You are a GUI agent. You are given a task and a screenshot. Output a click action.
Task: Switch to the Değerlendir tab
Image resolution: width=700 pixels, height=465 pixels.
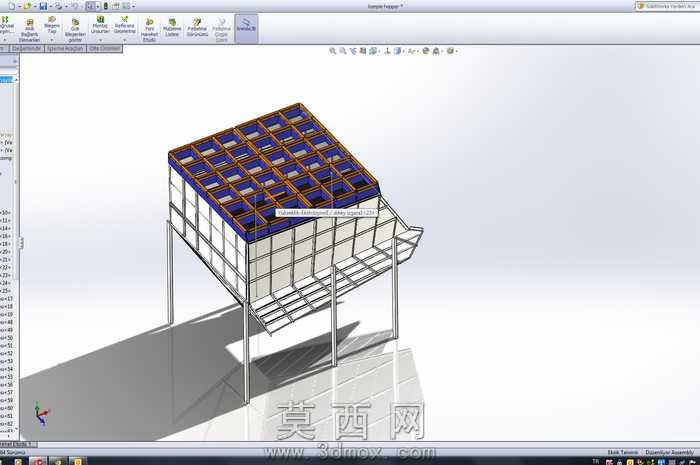point(26,48)
